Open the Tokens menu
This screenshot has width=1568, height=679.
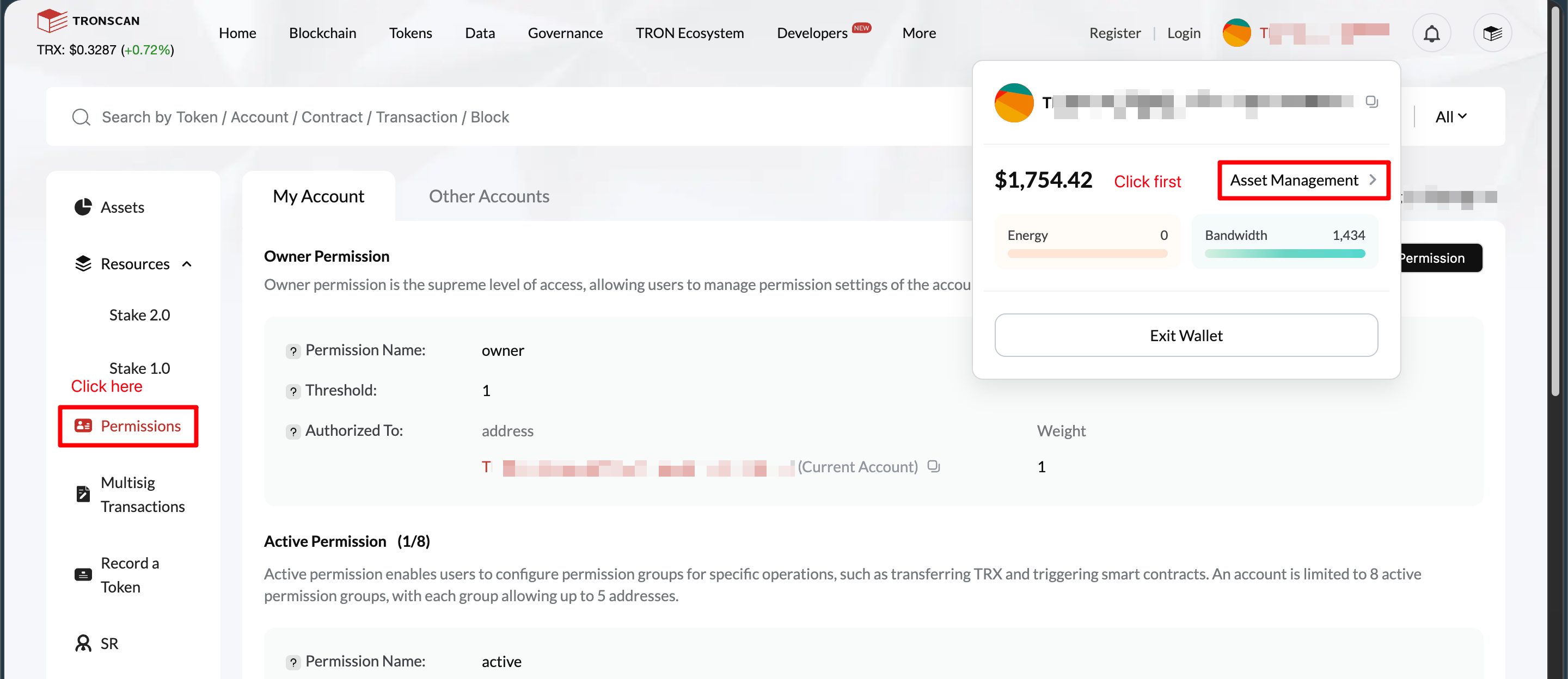tap(411, 33)
